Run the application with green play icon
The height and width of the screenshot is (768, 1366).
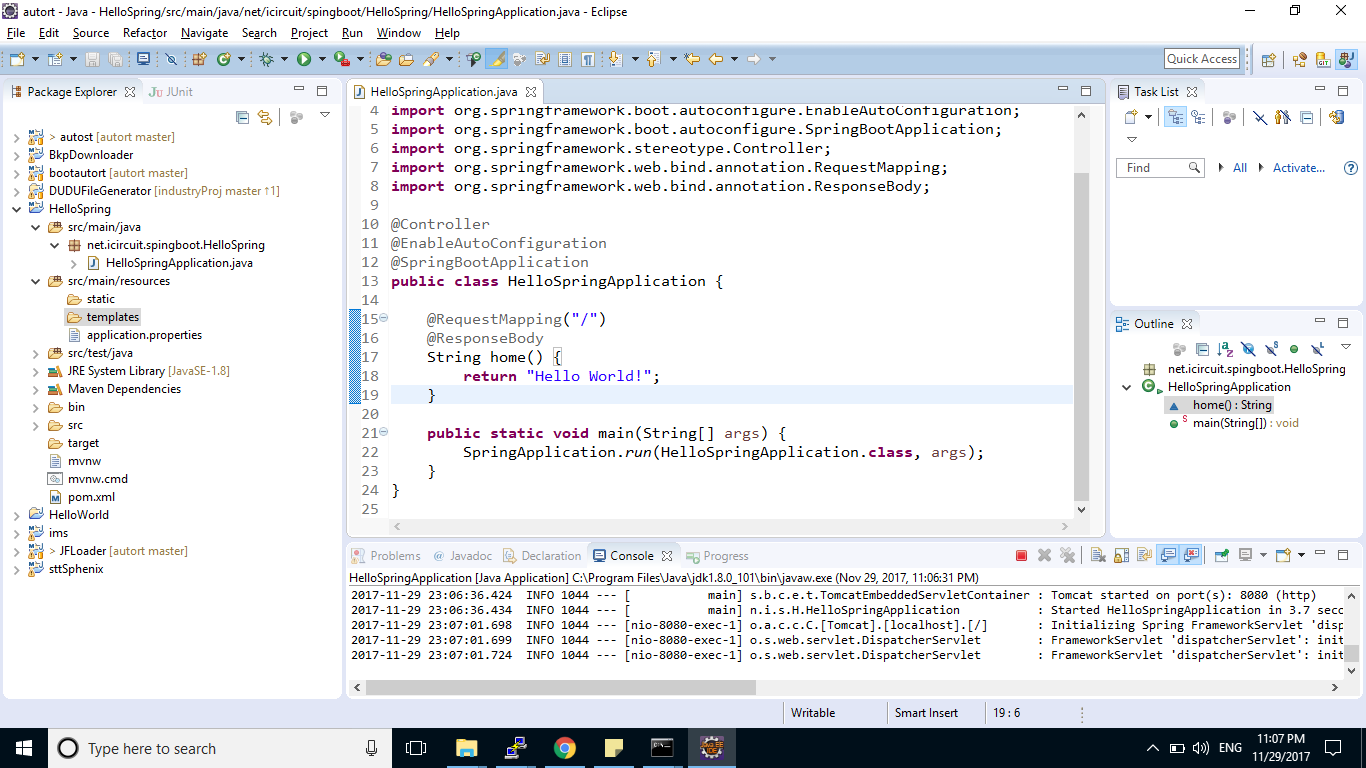click(304, 59)
